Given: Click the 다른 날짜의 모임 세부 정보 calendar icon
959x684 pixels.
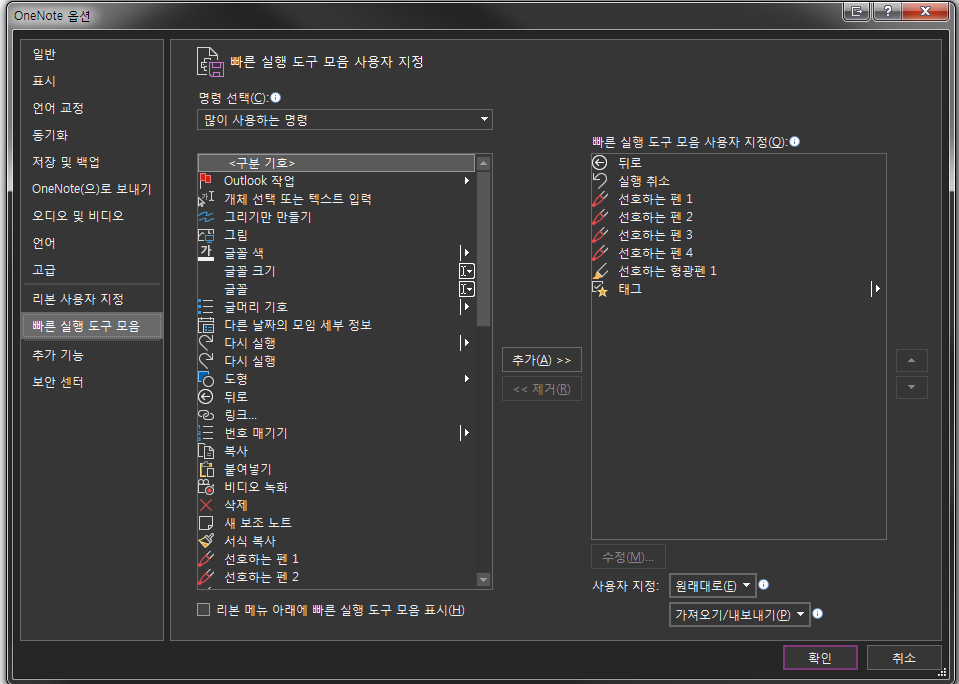Looking at the screenshot, I should [206, 325].
